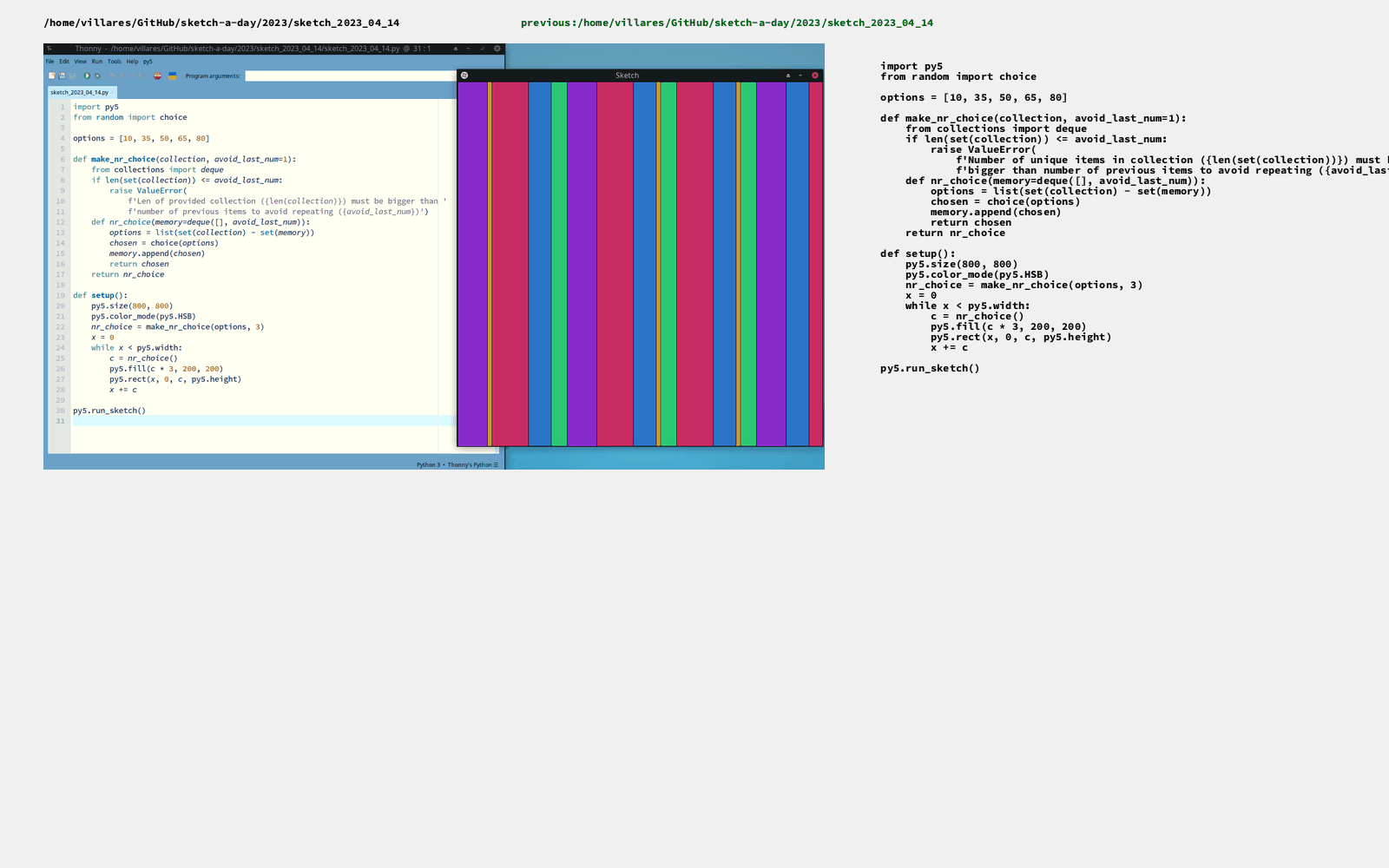Click 'py5.color_mode(py5.HSB)' in the right code listing

point(978,274)
